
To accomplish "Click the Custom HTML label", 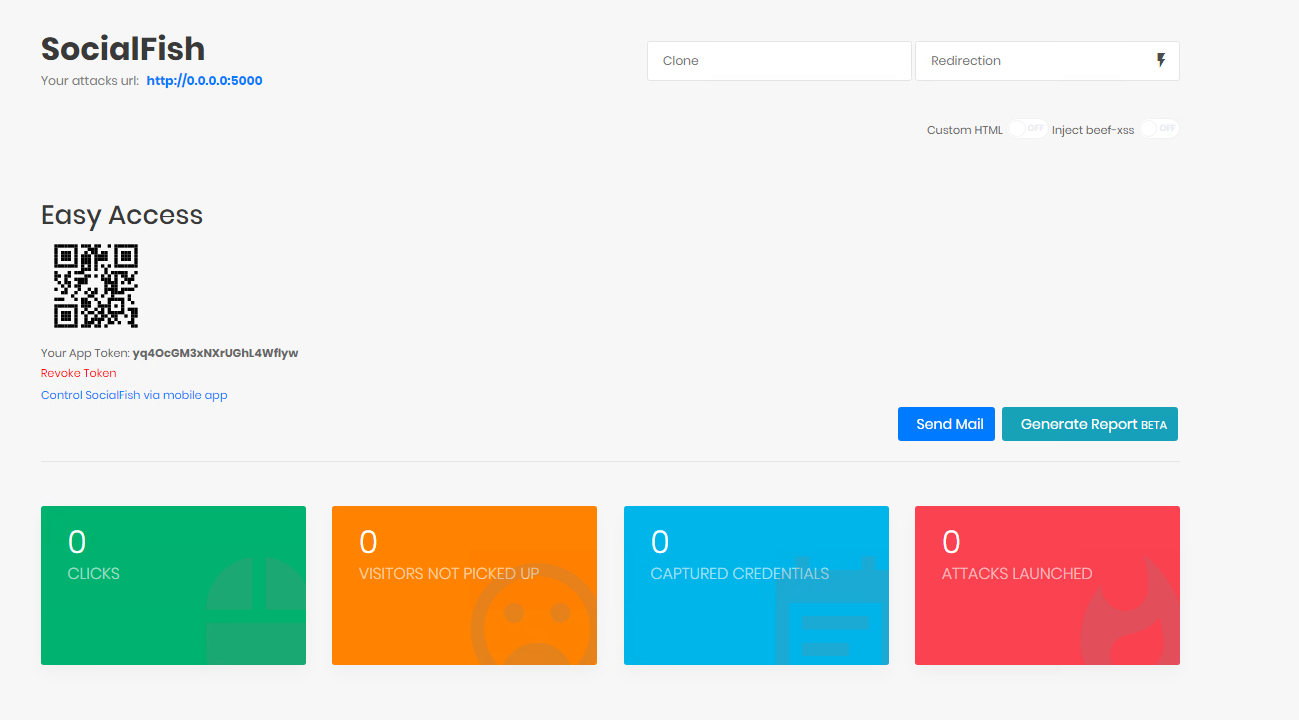I will pyautogui.click(x=964, y=130).
